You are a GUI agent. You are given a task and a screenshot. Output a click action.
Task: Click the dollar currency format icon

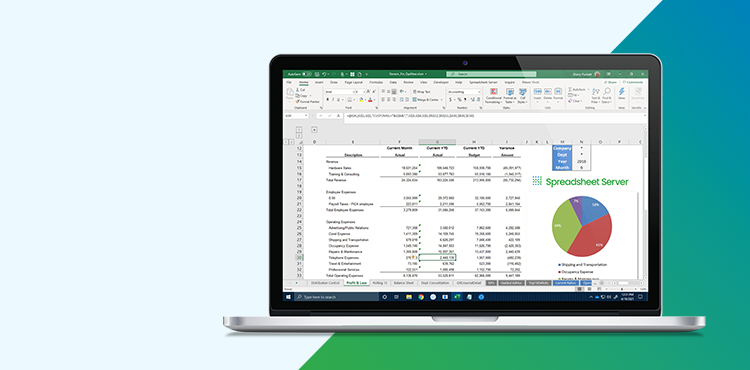point(451,99)
